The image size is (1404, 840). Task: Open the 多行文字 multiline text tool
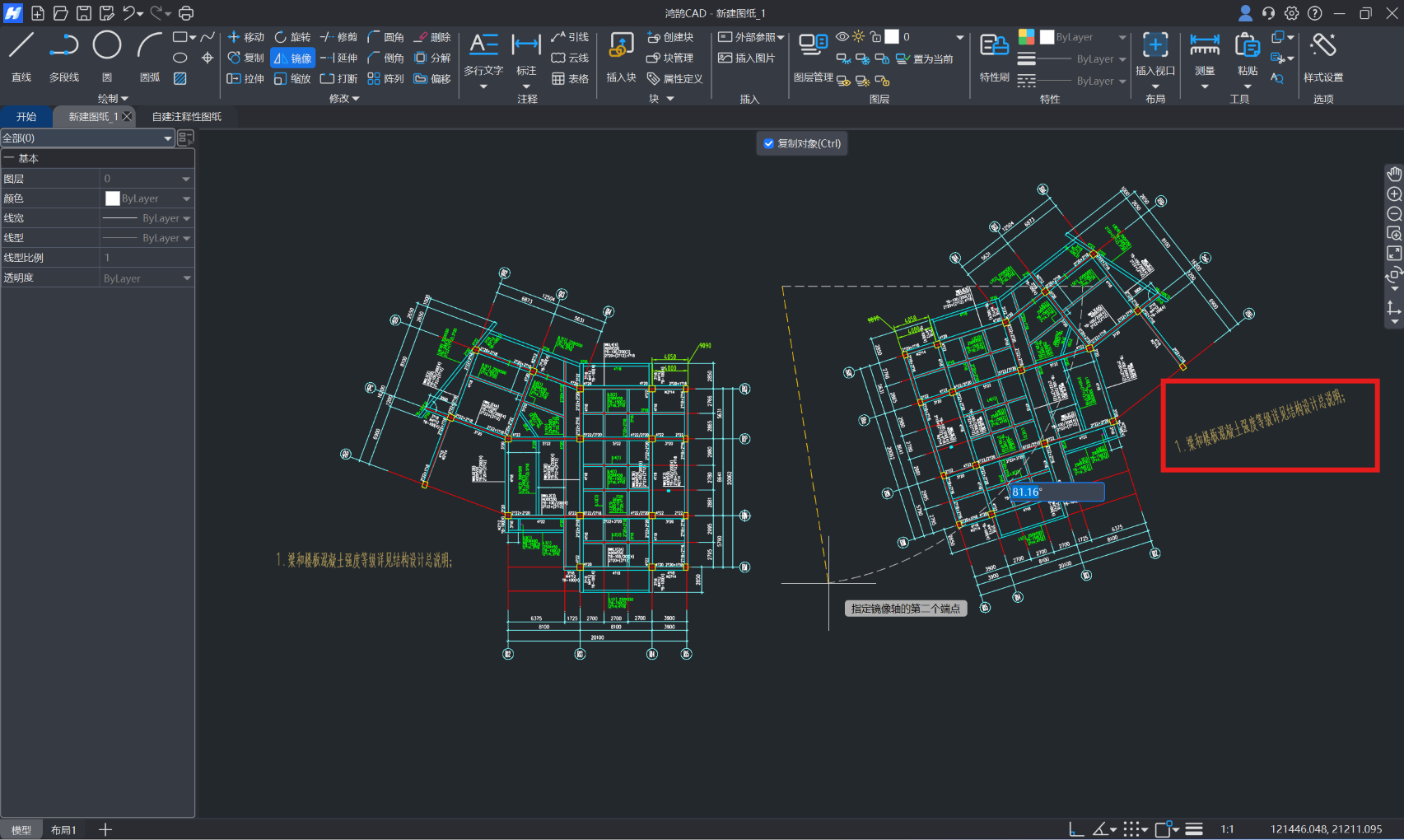(x=483, y=56)
